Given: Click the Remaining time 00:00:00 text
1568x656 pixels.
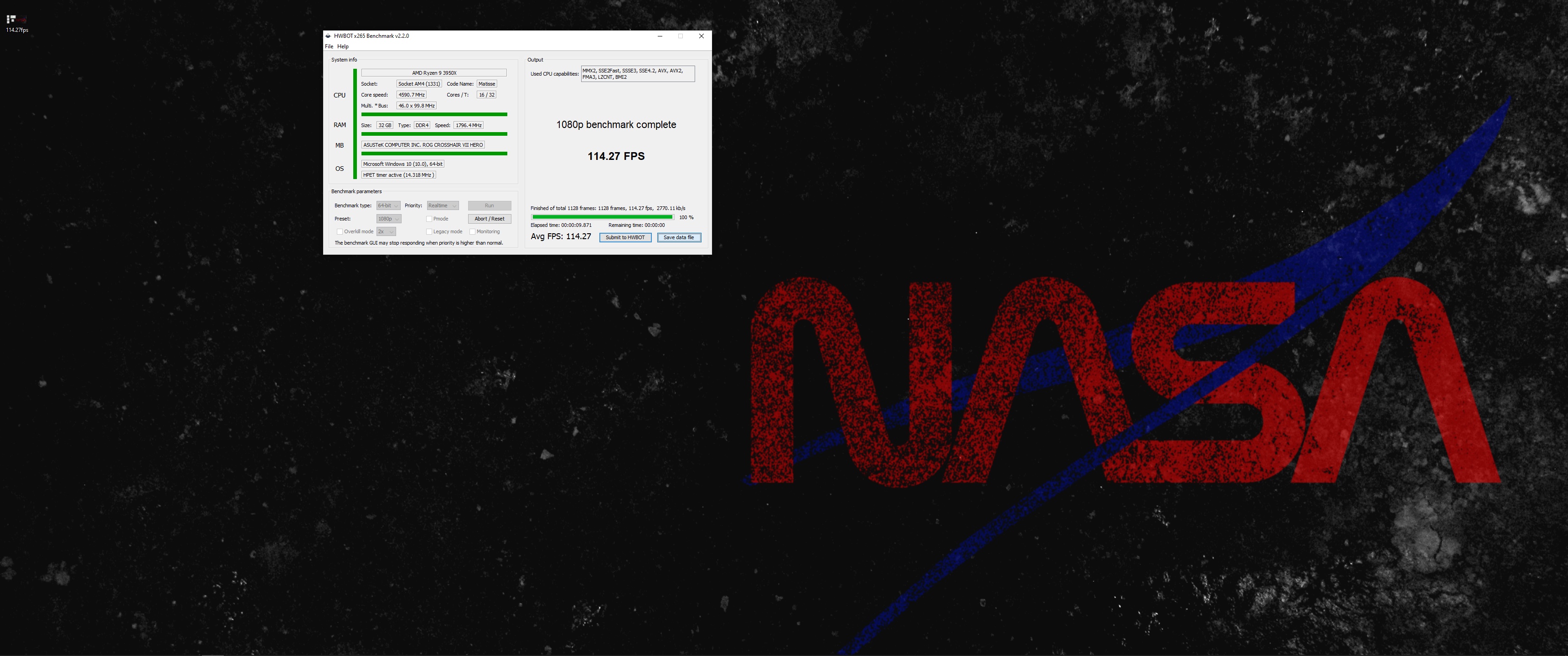Looking at the screenshot, I should (x=637, y=225).
